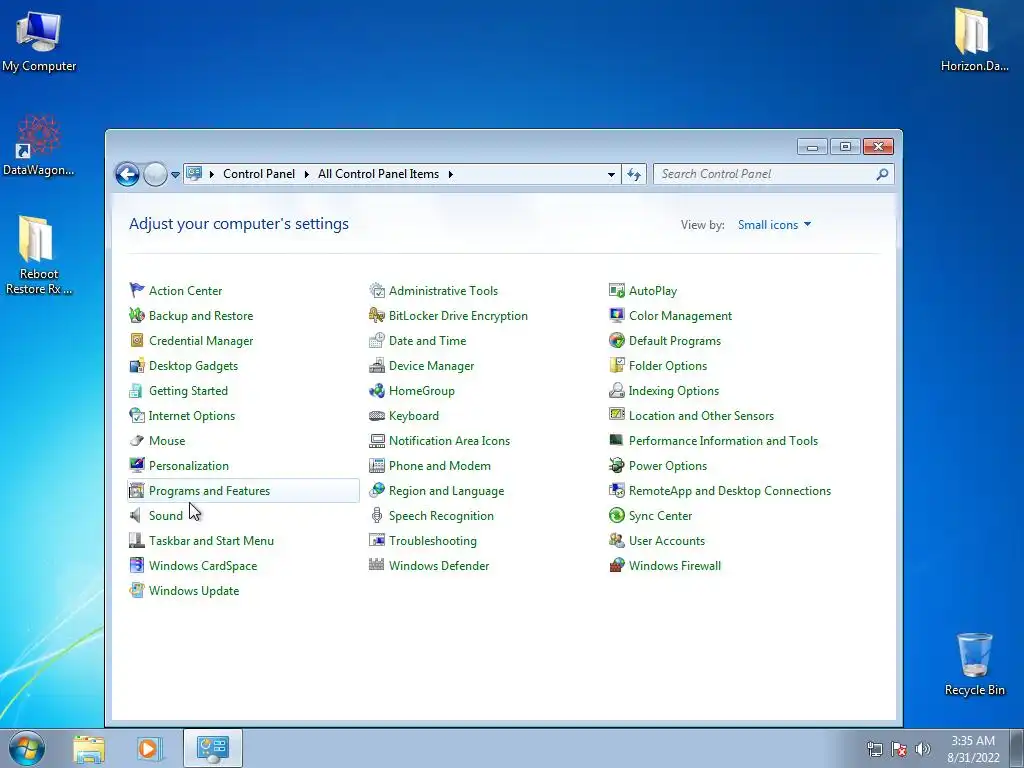The image size is (1024, 768).
Task: Select All Control Panel Items breadcrumb
Action: tap(378, 174)
